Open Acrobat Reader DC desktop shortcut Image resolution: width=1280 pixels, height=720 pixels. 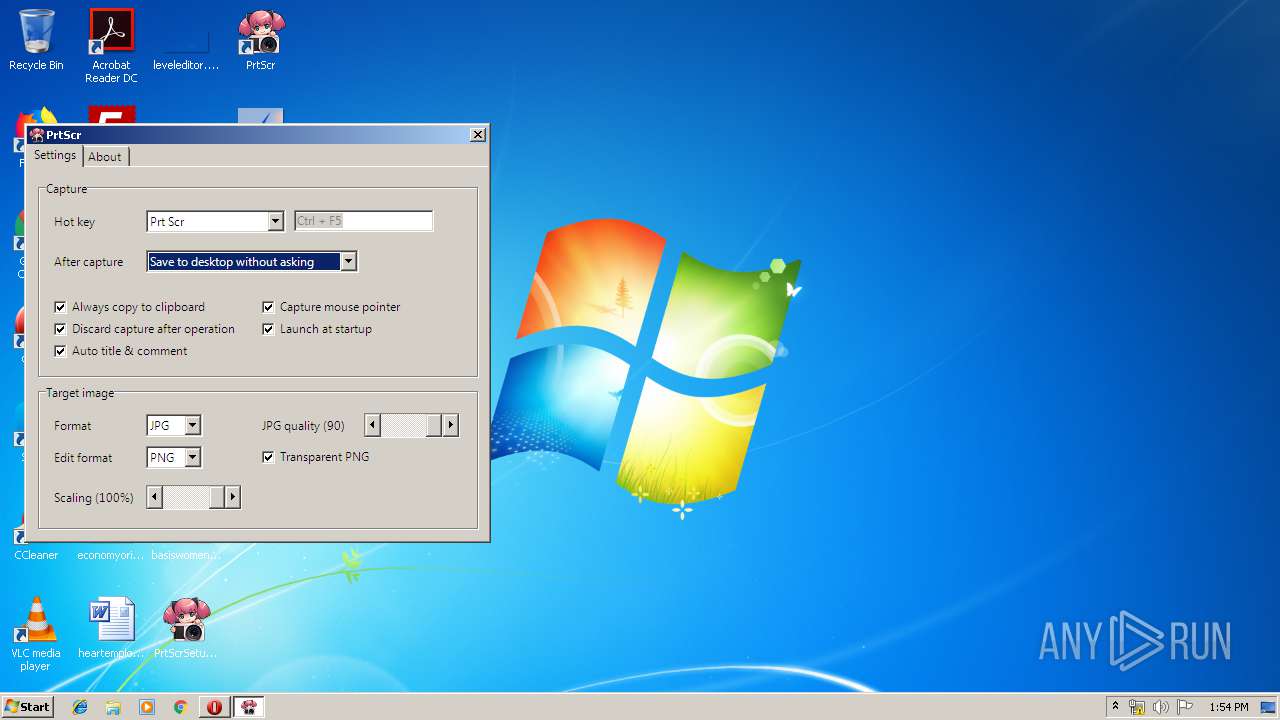111,46
